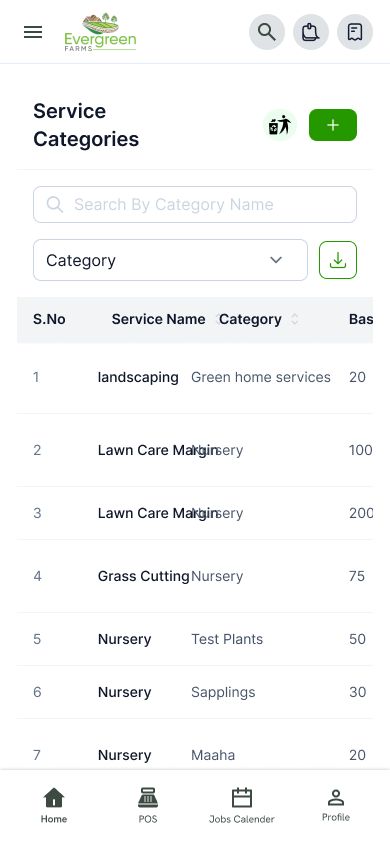Click the Service Name column header
This screenshot has width=390, height=844.
[158, 319]
